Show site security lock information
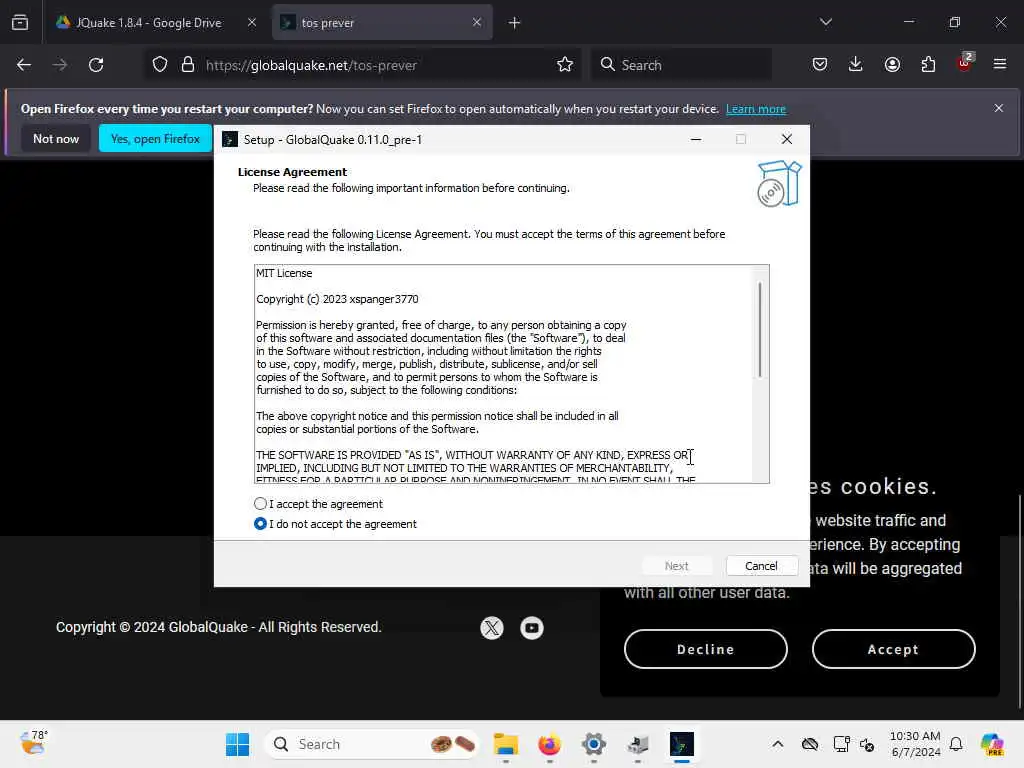 188,65
